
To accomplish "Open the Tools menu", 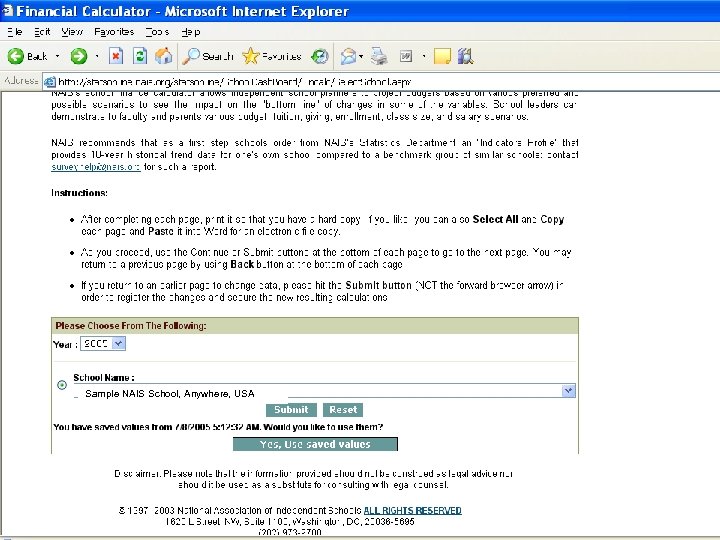I will [x=157, y=32].
